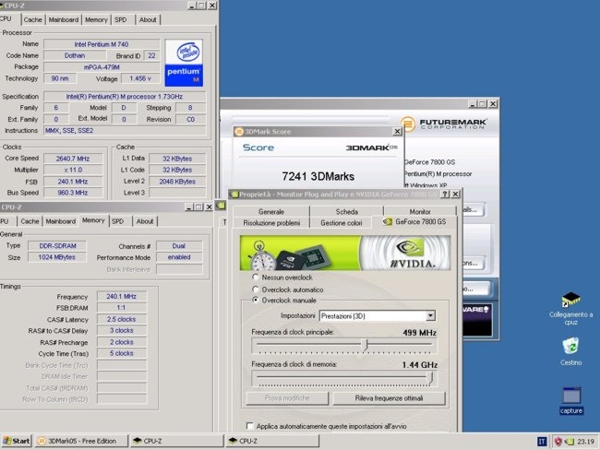Select the Nessun overclock radio option

tap(255, 279)
